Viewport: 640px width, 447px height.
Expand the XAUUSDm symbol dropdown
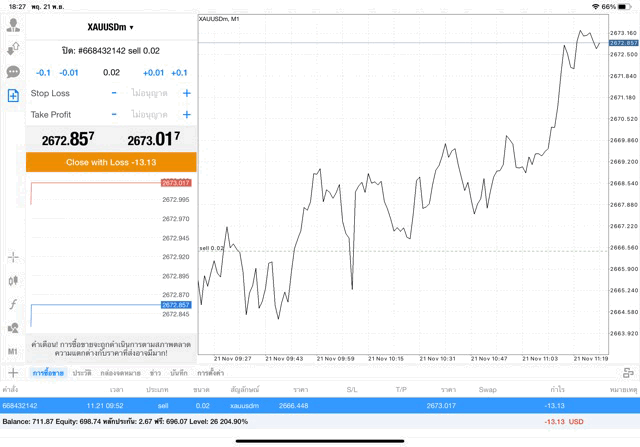(110, 27)
